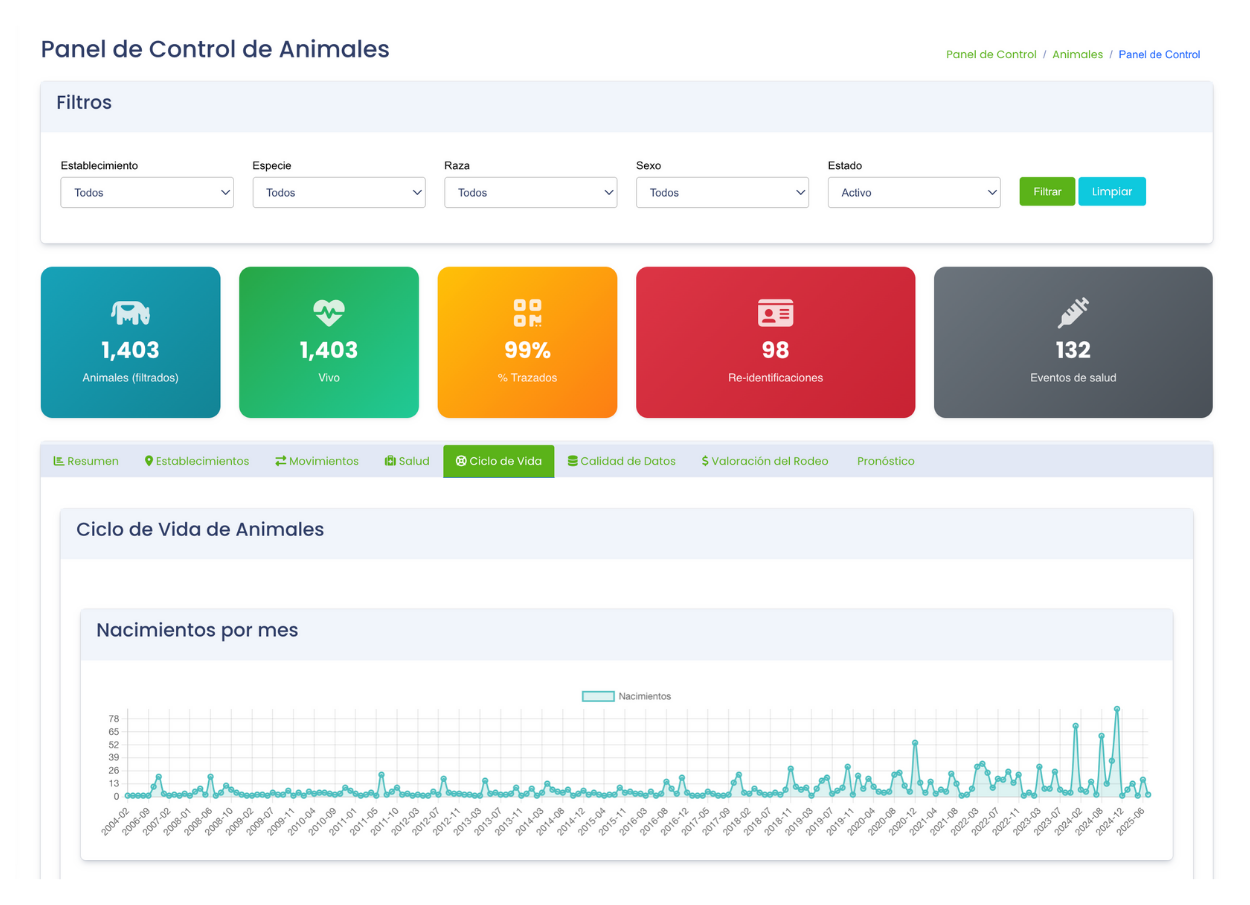Expand the Sexo filter dropdown
Screen dimensions: 1250x905
(x=722, y=193)
